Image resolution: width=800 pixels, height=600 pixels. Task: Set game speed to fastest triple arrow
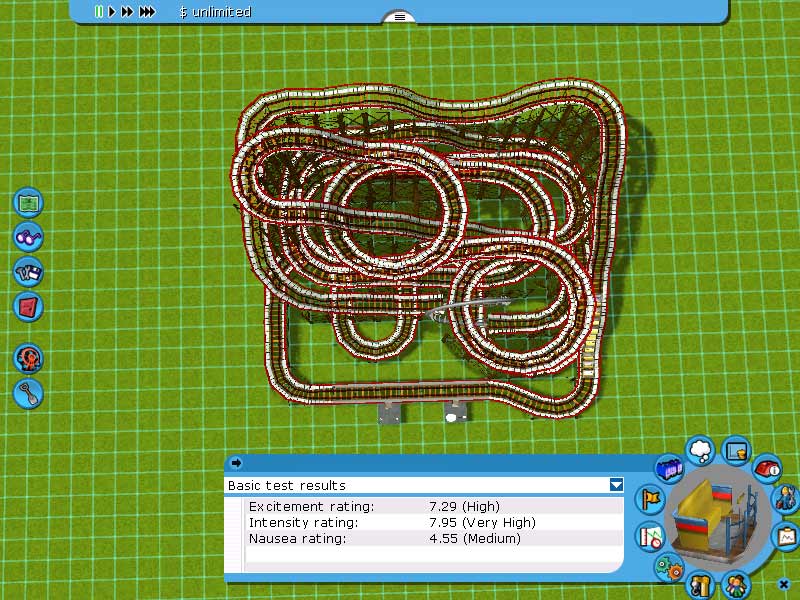(x=147, y=11)
